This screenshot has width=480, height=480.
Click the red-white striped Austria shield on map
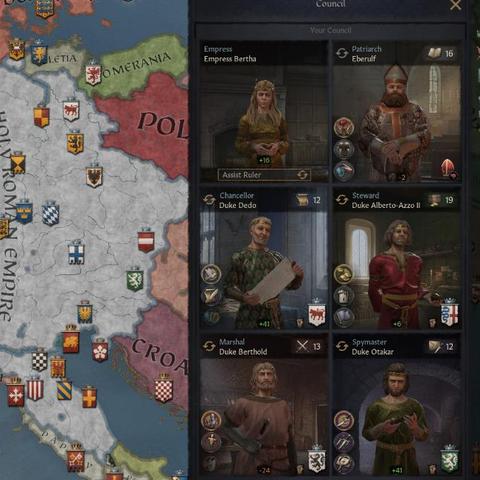(x=146, y=240)
